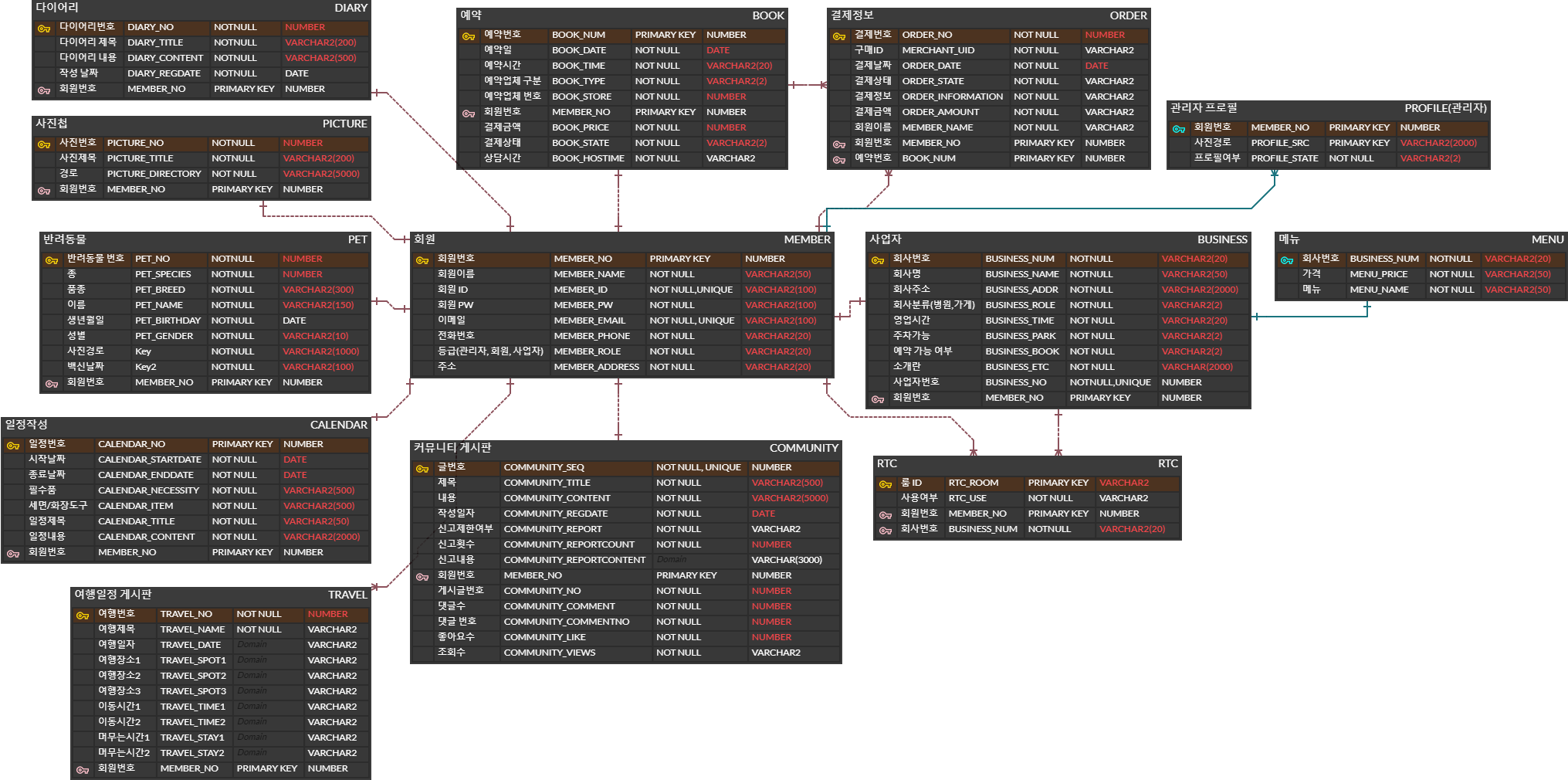
Task: Click ORDER_INFORMATION column name
Action: click(x=953, y=97)
